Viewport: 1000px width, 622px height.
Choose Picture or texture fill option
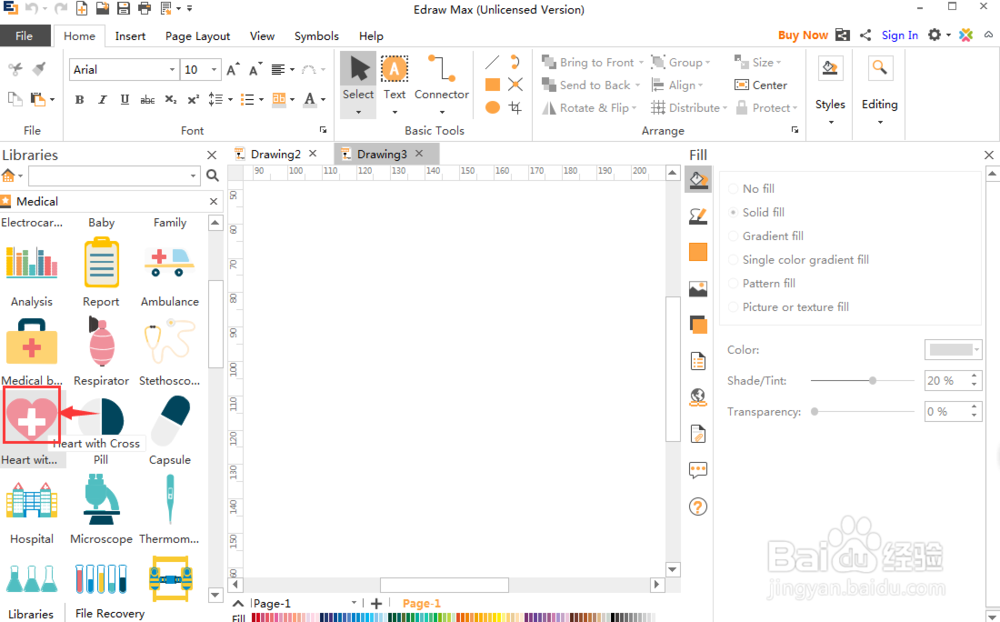point(733,307)
